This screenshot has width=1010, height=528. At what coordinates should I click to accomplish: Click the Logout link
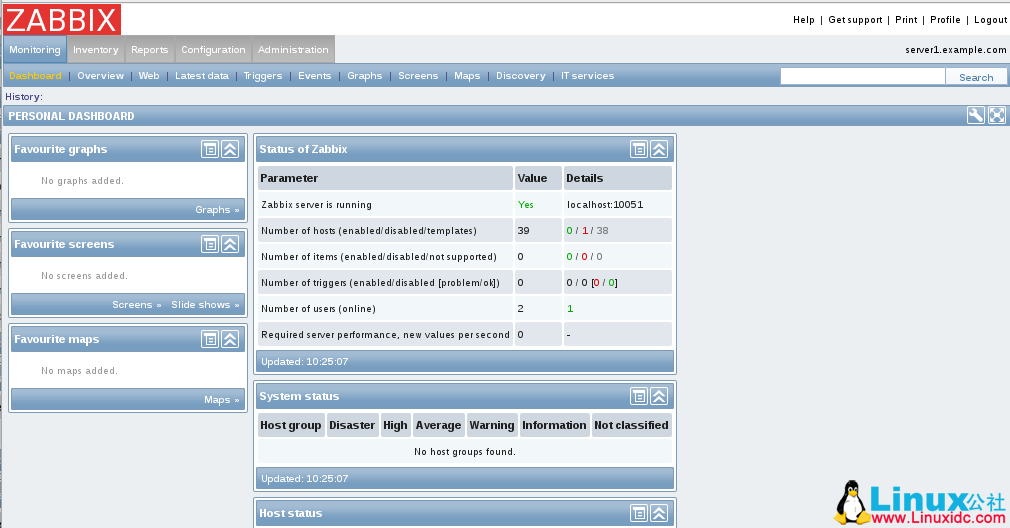coord(990,20)
